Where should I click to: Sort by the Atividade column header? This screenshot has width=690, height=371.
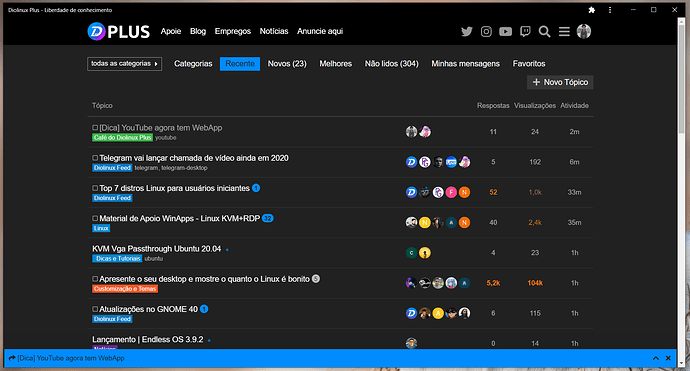574,106
